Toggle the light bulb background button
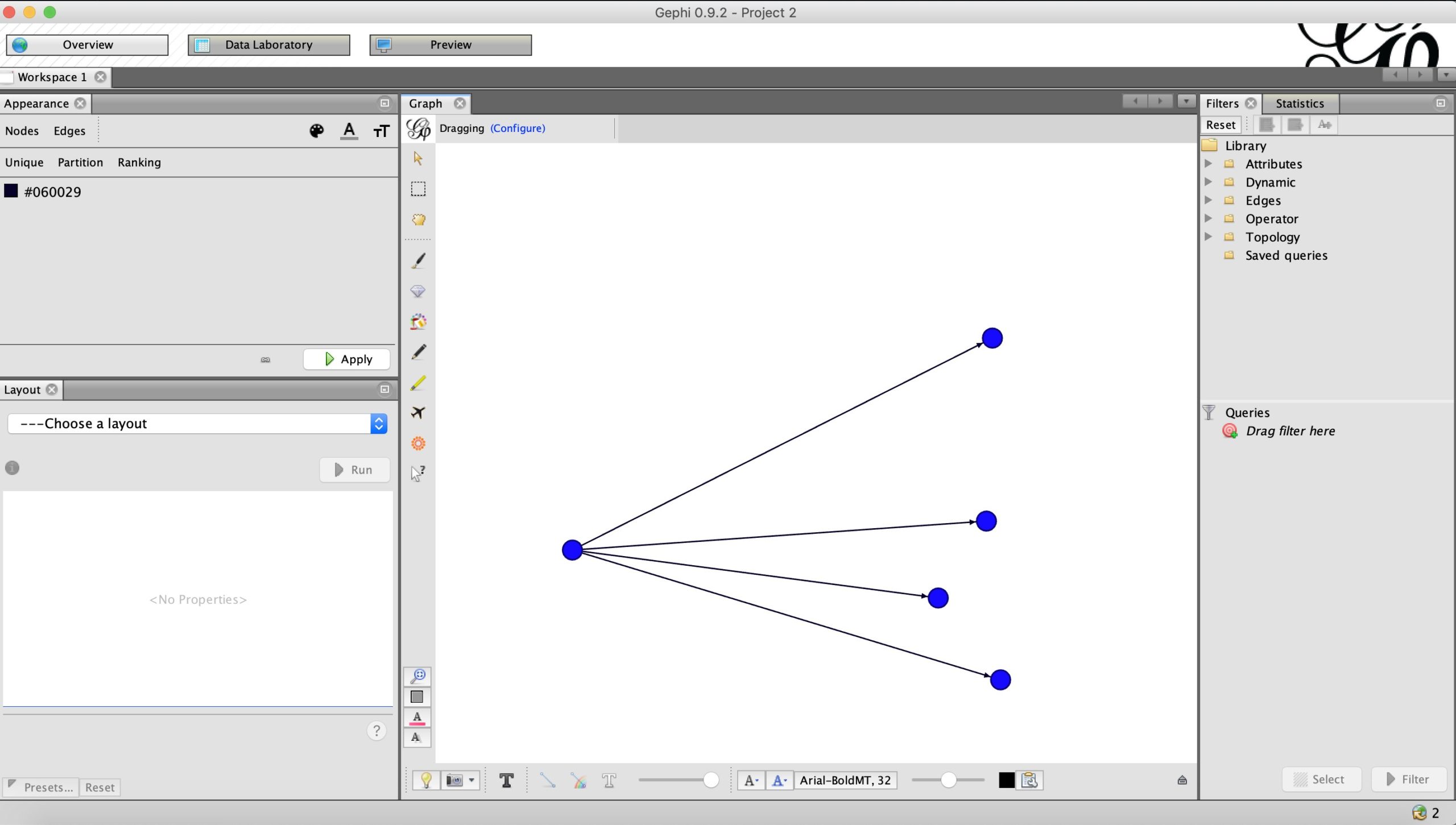 coord(426,780)
